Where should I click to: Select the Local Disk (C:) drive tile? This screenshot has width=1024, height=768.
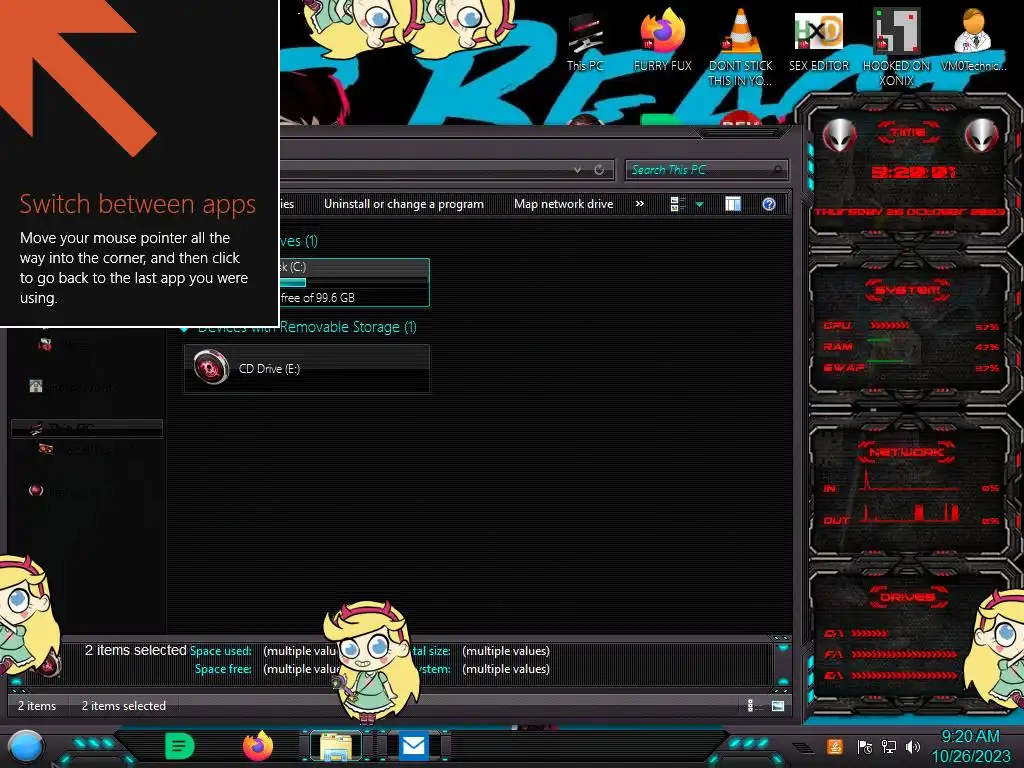[355, 282]
